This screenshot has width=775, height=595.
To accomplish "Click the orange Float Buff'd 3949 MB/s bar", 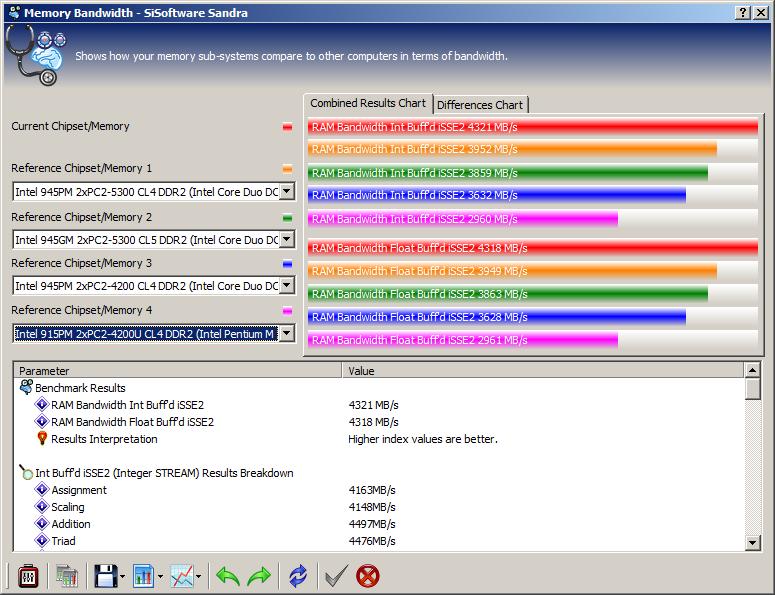I will point(512,271).
